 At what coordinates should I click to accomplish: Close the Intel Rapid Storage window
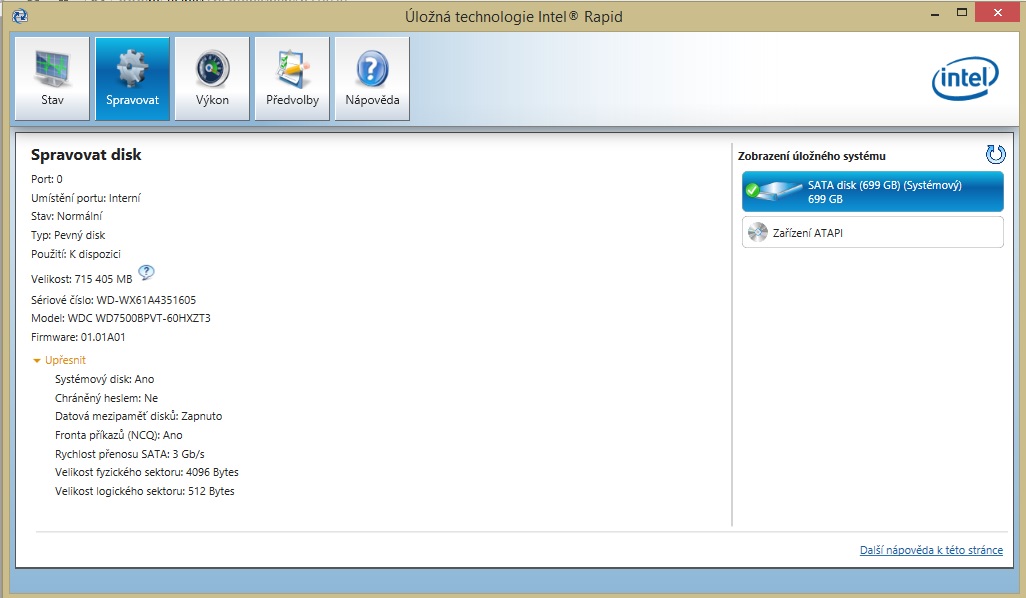click(997, 12)
